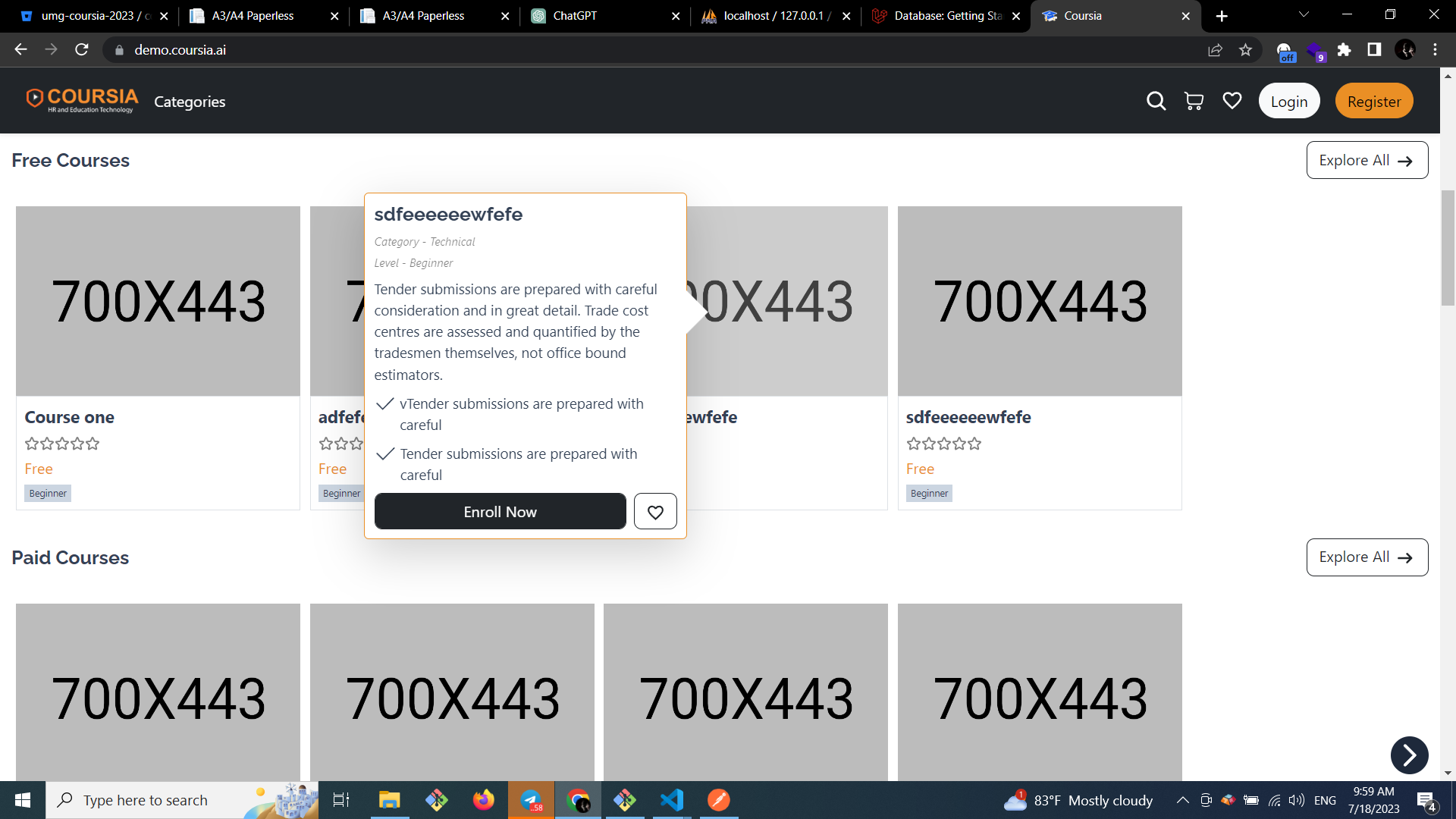
Task: Add course to wishlist via popup heart
Action: [x=655, y=512]
